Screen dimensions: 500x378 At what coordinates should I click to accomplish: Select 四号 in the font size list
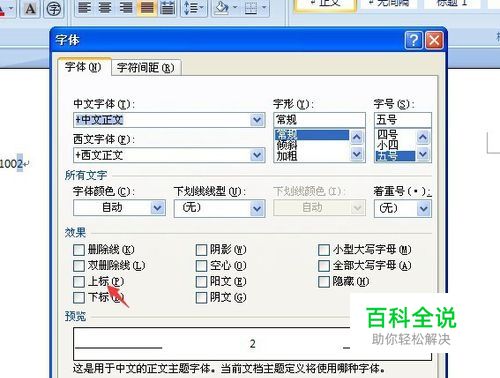click(387, 135)
